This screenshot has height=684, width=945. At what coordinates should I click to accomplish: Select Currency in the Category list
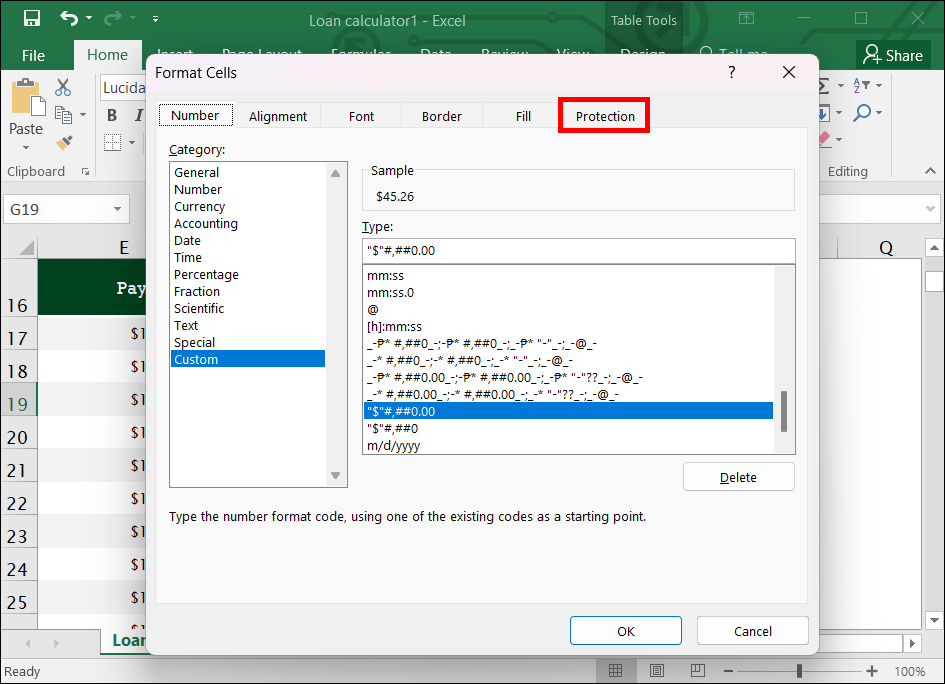pyautogui.click(x=200, y=207)
